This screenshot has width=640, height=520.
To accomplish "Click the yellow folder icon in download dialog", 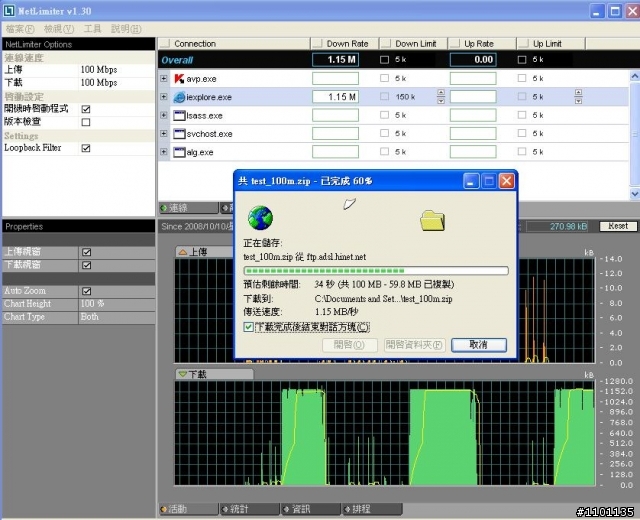I will (432, 220).
